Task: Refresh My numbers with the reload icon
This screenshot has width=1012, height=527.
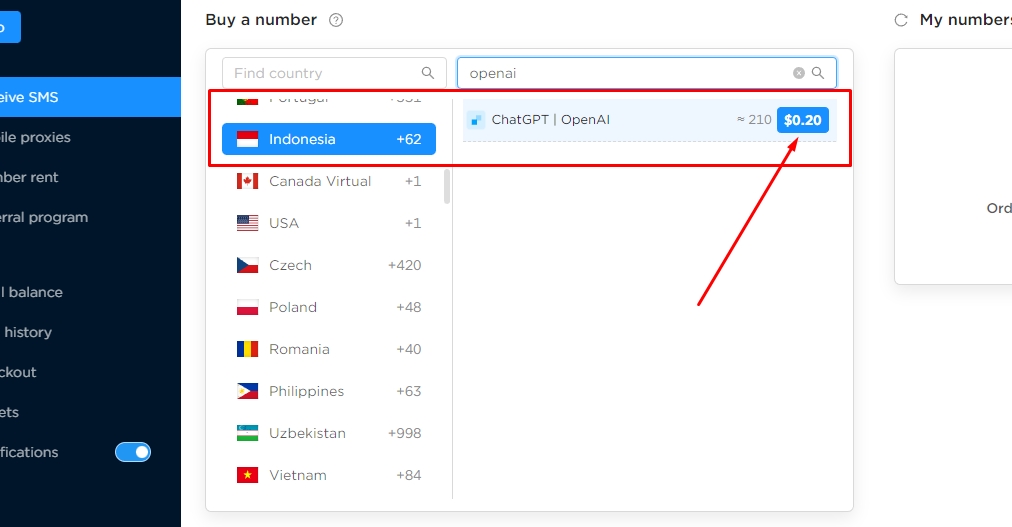Action: [x=901, y=20]
